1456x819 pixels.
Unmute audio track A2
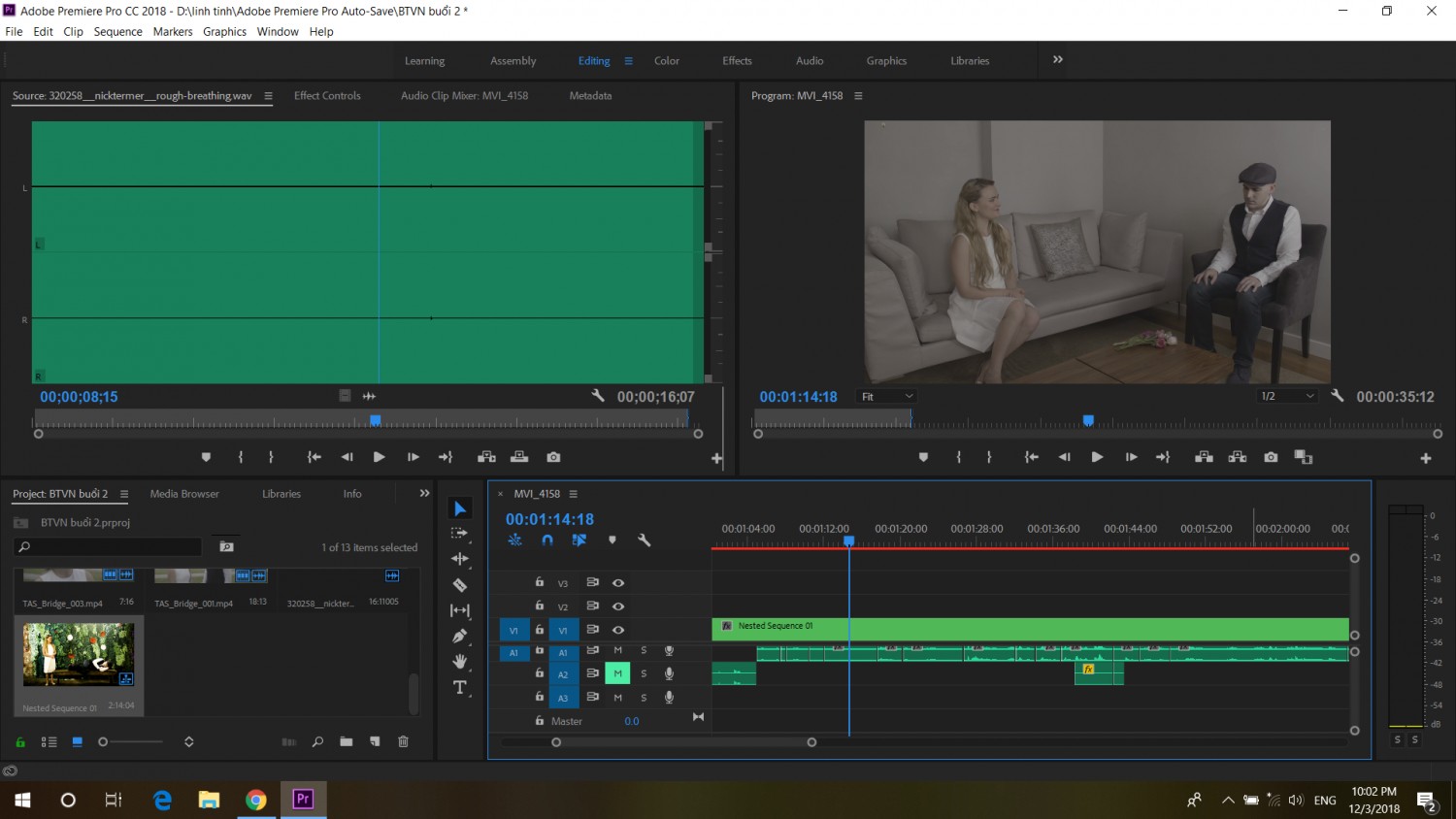(x=617, y=673)
